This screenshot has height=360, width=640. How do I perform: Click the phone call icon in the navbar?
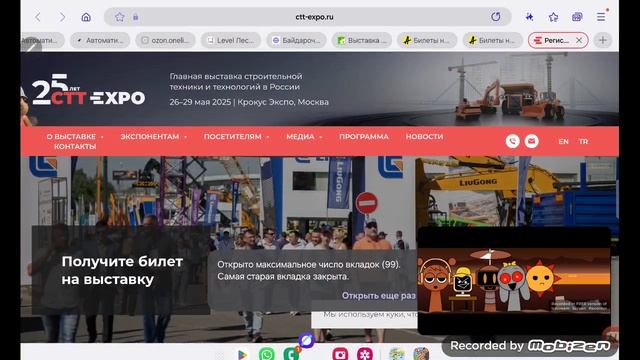pyautogui.click(x=513, y=141)
